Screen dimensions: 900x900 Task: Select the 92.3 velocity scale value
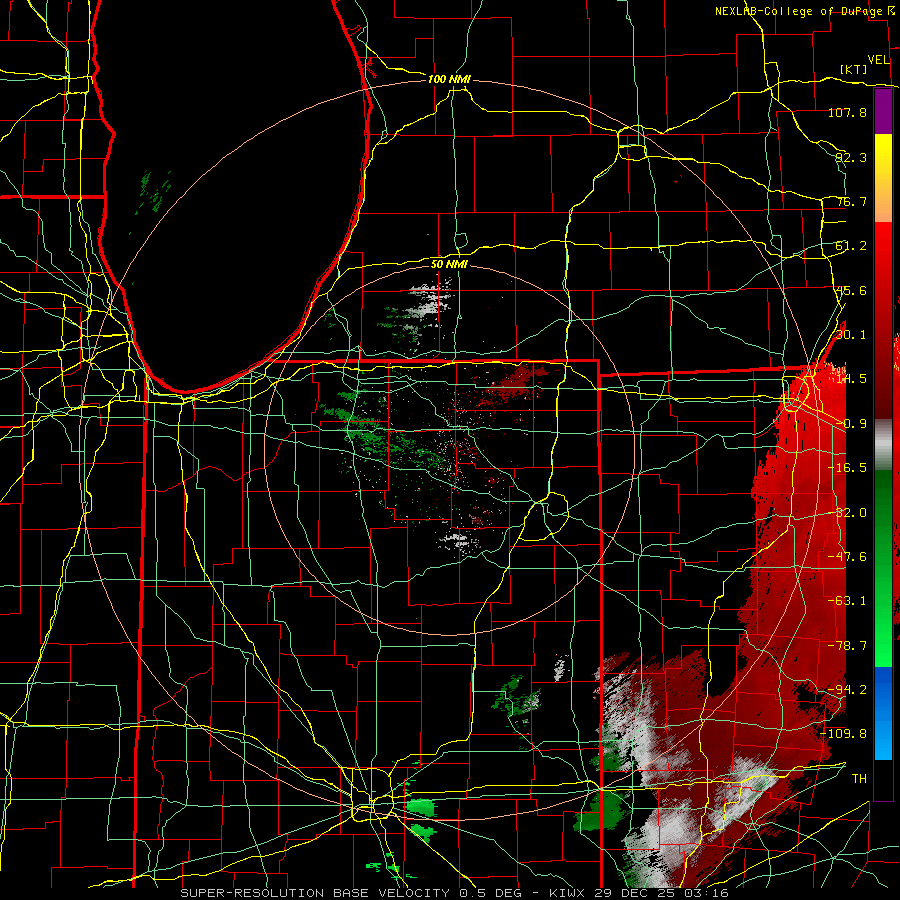click(851, 157)
